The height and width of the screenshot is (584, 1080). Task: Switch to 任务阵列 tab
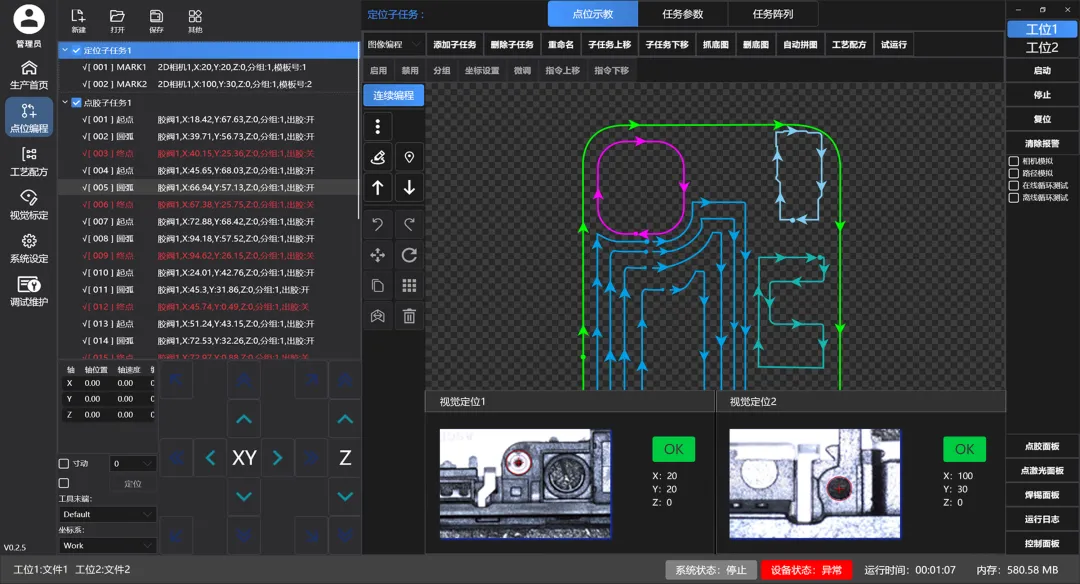(x=773, y=14)
